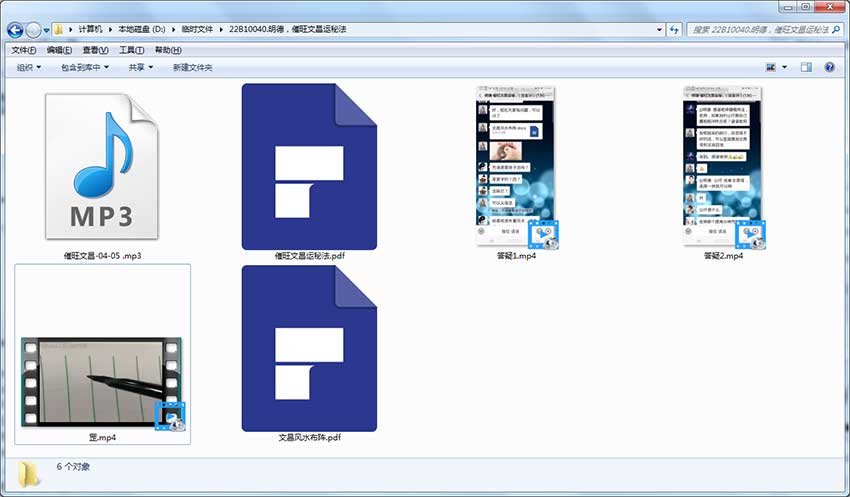Open the 组织 dropdown

(29, 67)
